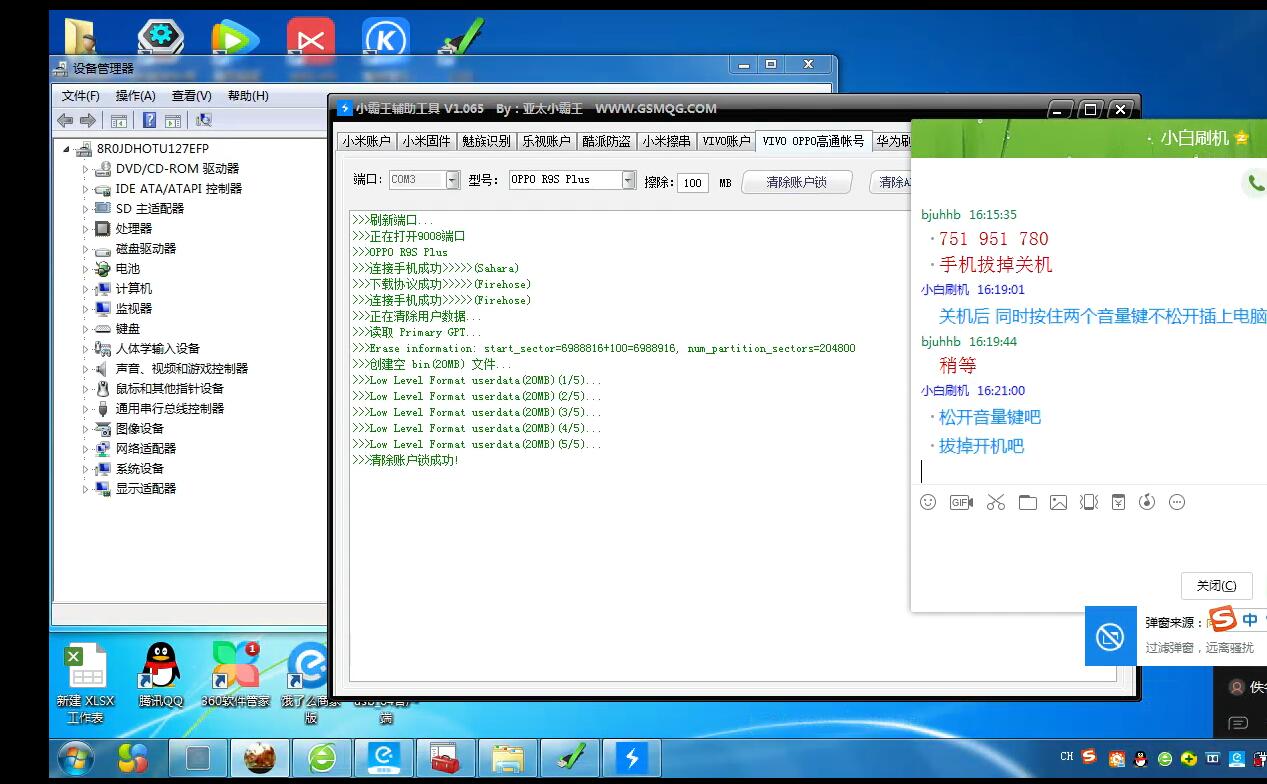Switch to the 酷派防盗 tab
The image size is (1267, 784).
coord(606,141)
